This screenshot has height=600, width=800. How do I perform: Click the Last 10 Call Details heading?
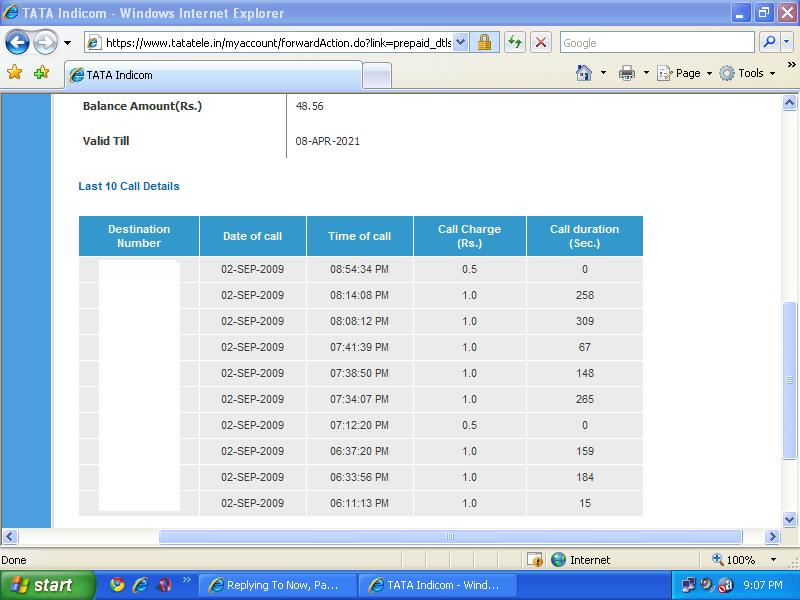129,186
